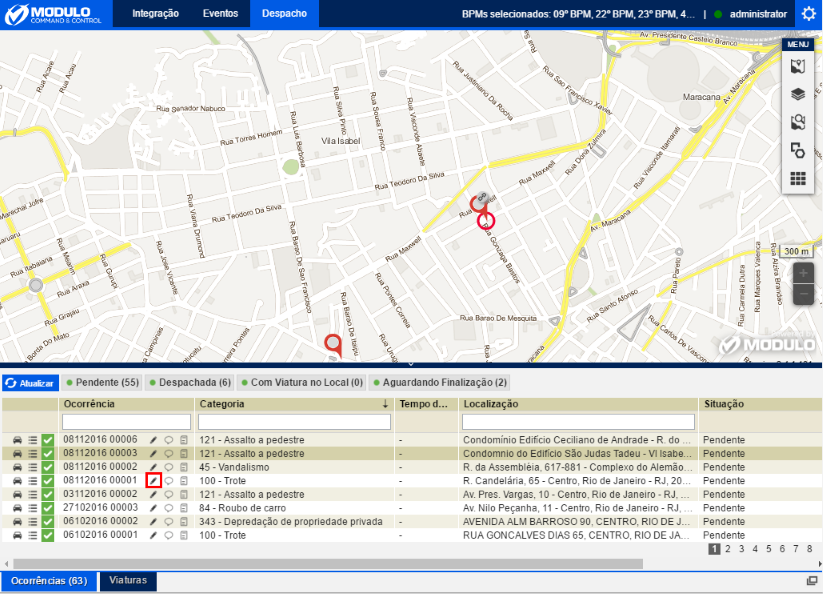Click document icon for 03112016 00002

(x=184, y=494)
